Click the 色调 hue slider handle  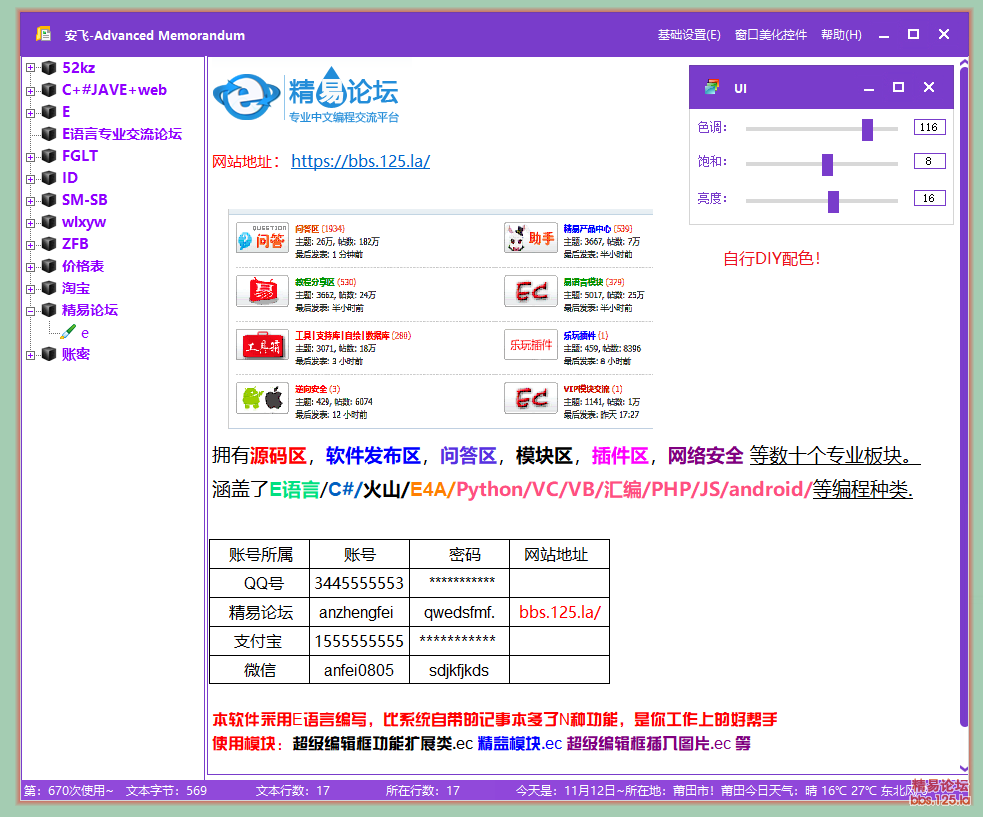tap(867, 129)
